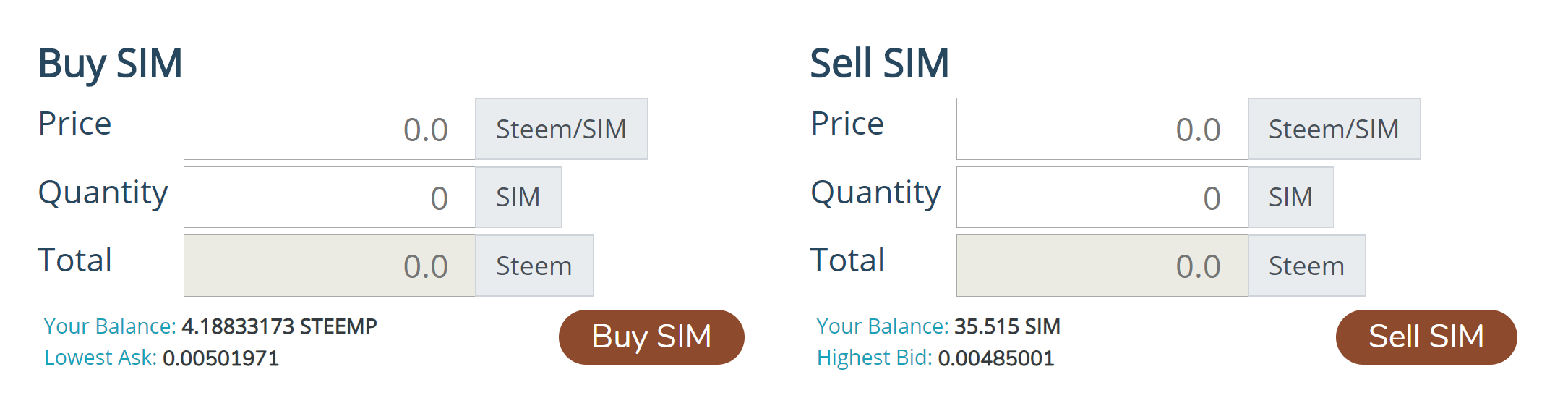Image resolution: width=1568 pixels, height=406 pixels.
Task: Click the 4.18833173 STEEMP balance value
Action: [279, 326]
